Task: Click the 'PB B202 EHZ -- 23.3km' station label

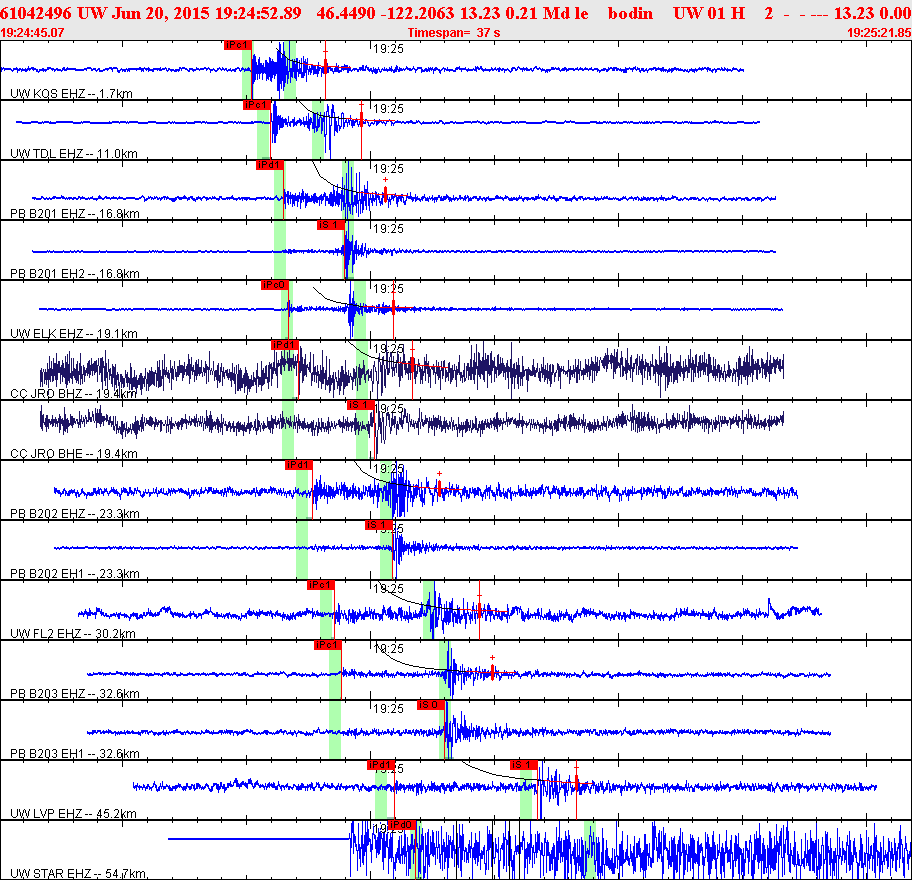Action: [x=75, y=514]
